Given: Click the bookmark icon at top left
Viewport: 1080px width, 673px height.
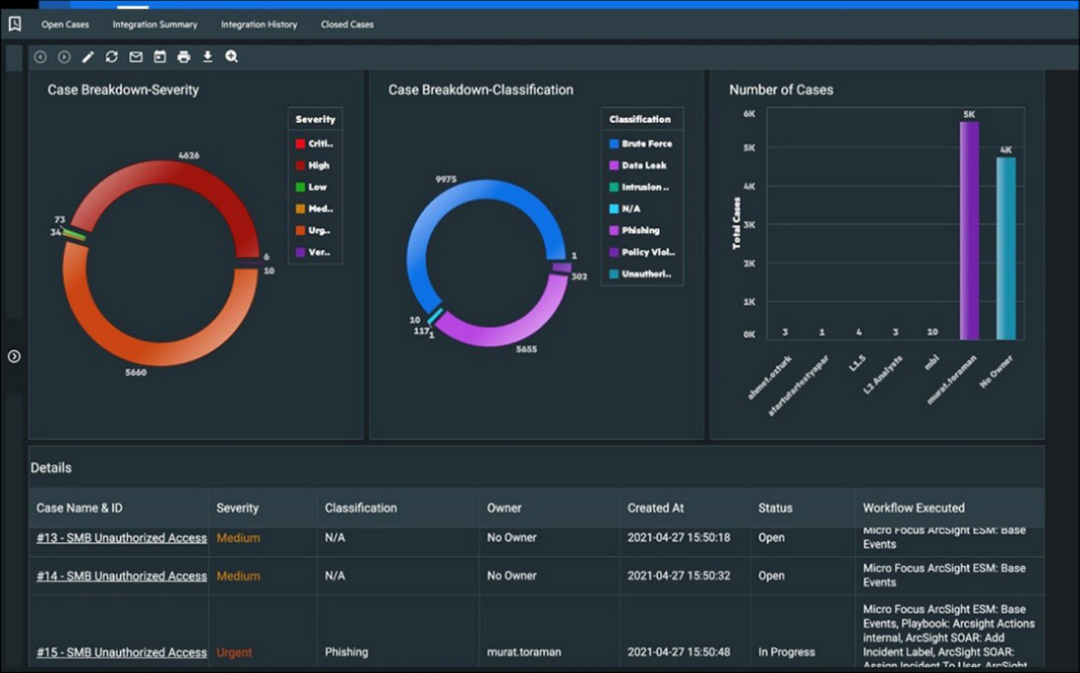Looking at the screenshot, I should coord(14,24).
